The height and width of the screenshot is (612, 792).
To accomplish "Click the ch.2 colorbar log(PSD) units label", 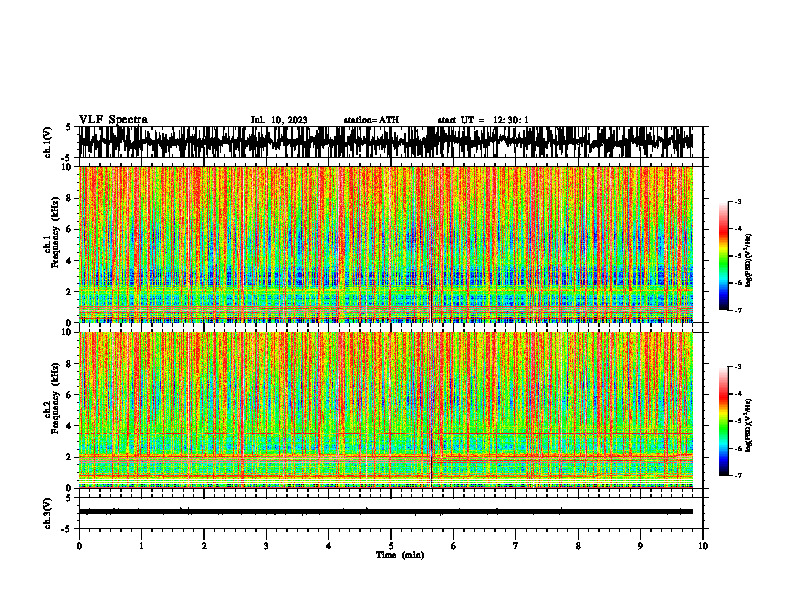I will (x=749, y=425).
